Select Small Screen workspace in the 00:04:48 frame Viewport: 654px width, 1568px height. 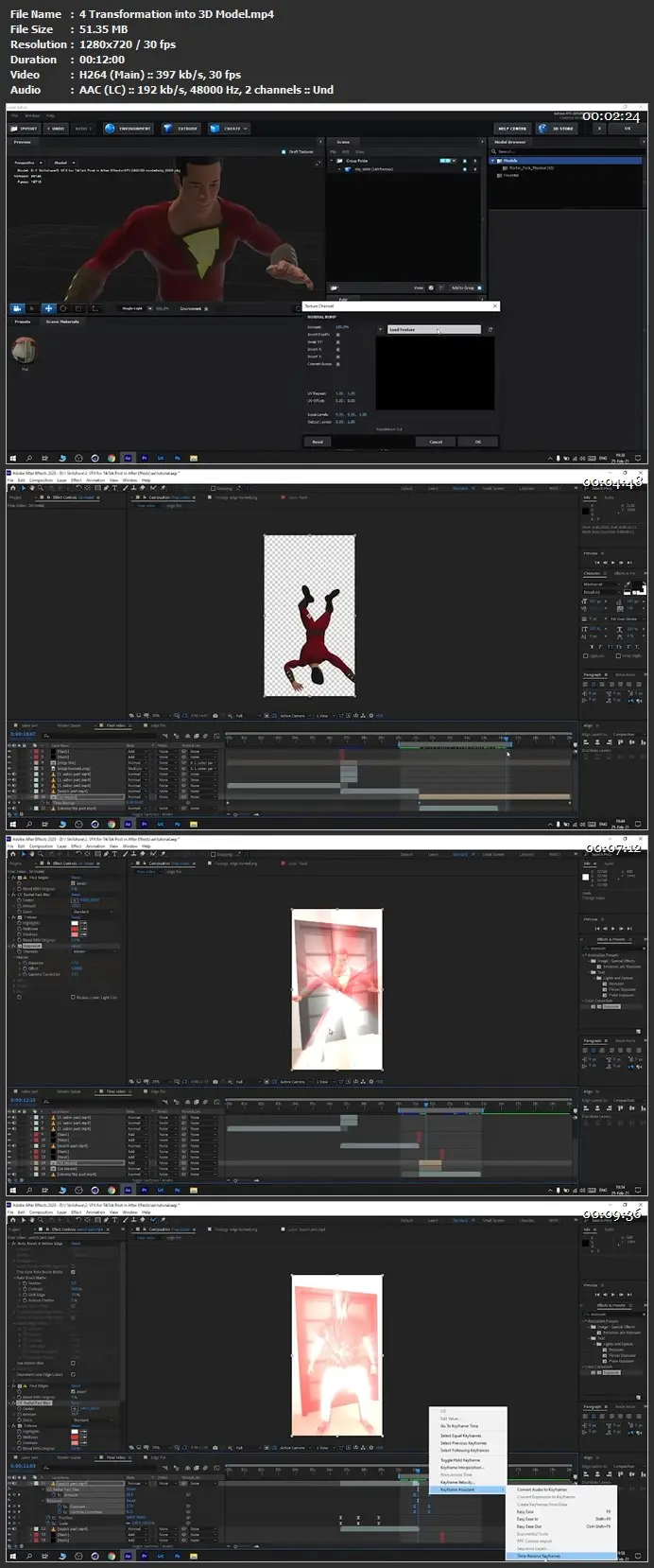click(x=493, y=489)
